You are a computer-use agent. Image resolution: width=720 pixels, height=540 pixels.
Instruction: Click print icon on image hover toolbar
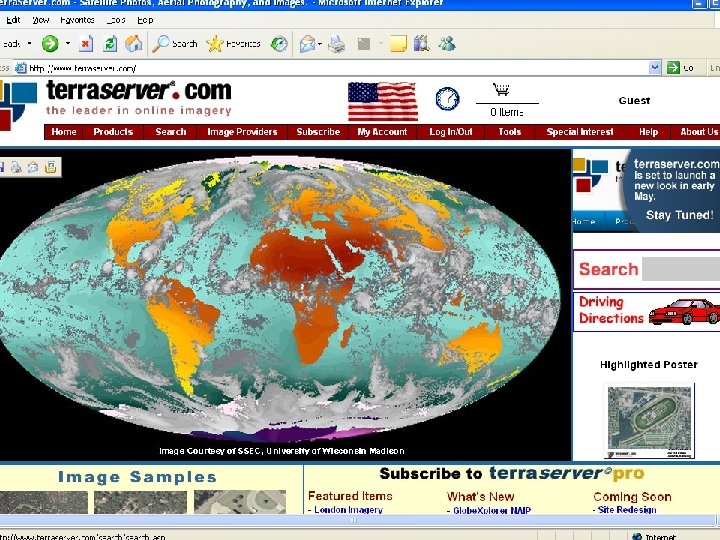[x=16, y=167]
